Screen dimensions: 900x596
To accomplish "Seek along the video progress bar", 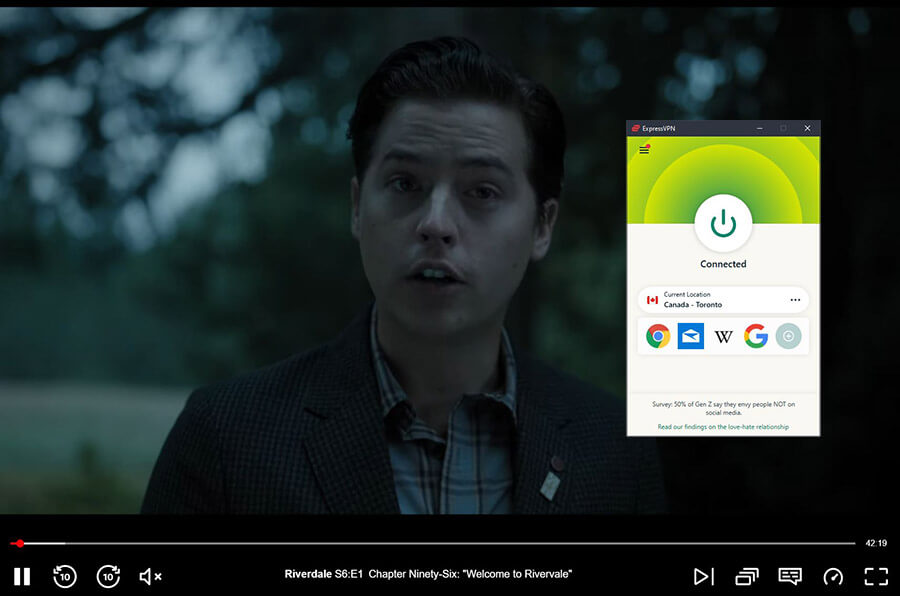I will [433, 543].
